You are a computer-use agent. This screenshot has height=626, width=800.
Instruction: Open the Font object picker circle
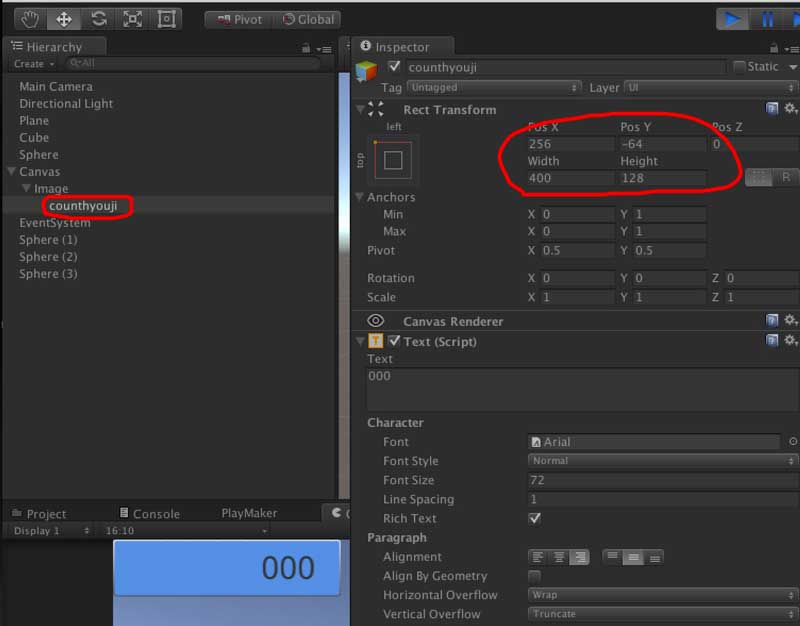(x=793, y=442)
